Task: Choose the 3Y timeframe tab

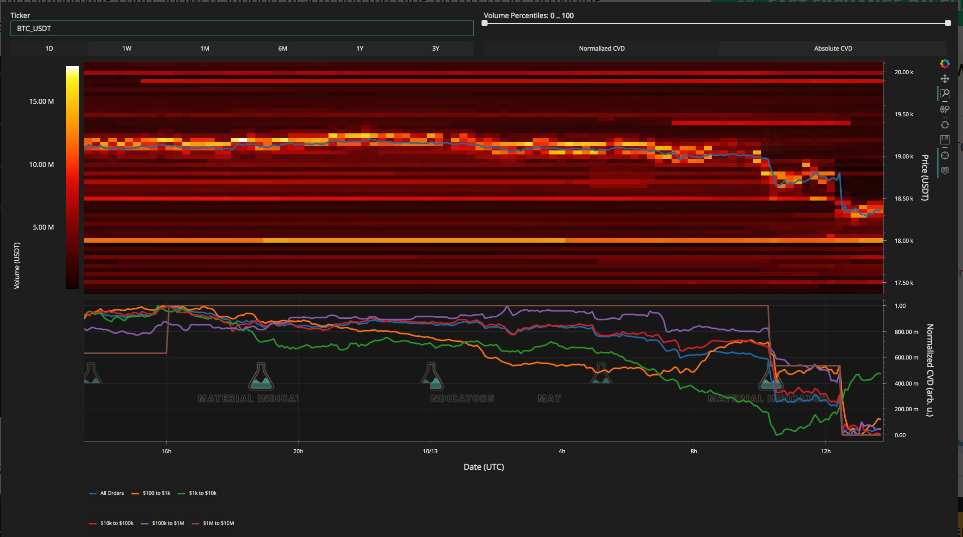Action: (x=435, y=48)
